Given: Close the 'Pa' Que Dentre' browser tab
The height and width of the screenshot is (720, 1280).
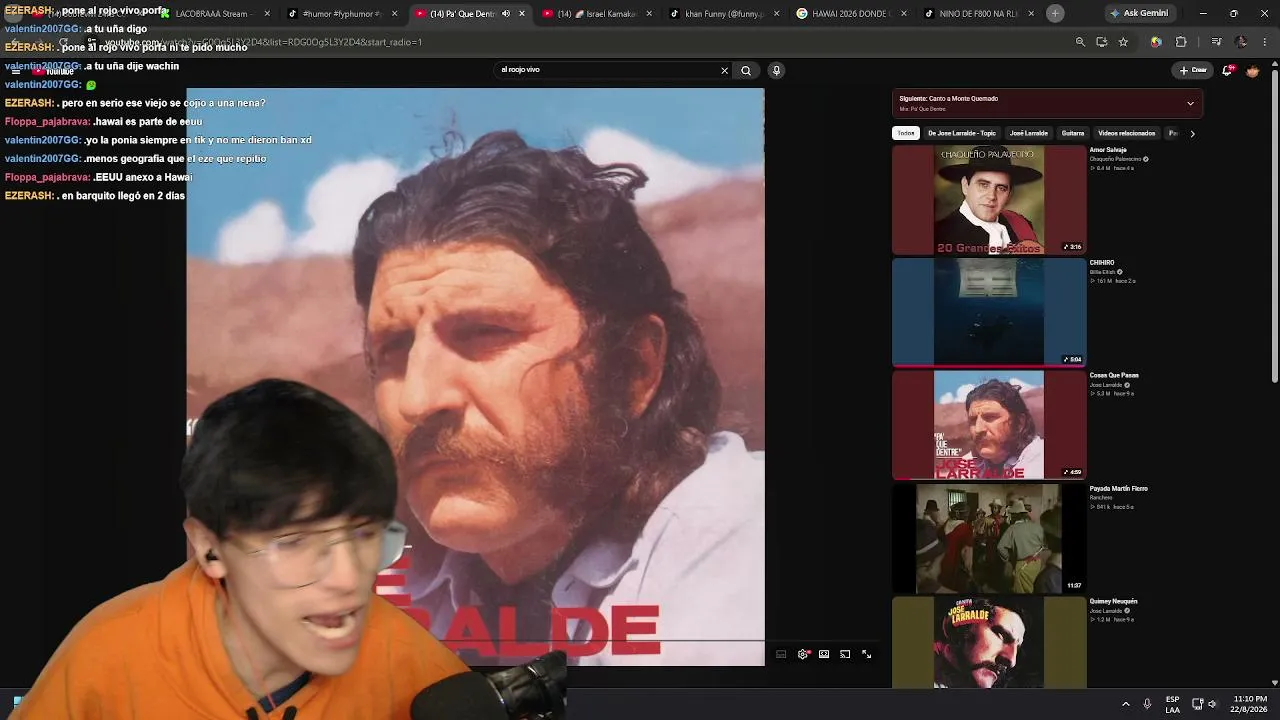Looking at the screenshot, I should click(522, 14).
